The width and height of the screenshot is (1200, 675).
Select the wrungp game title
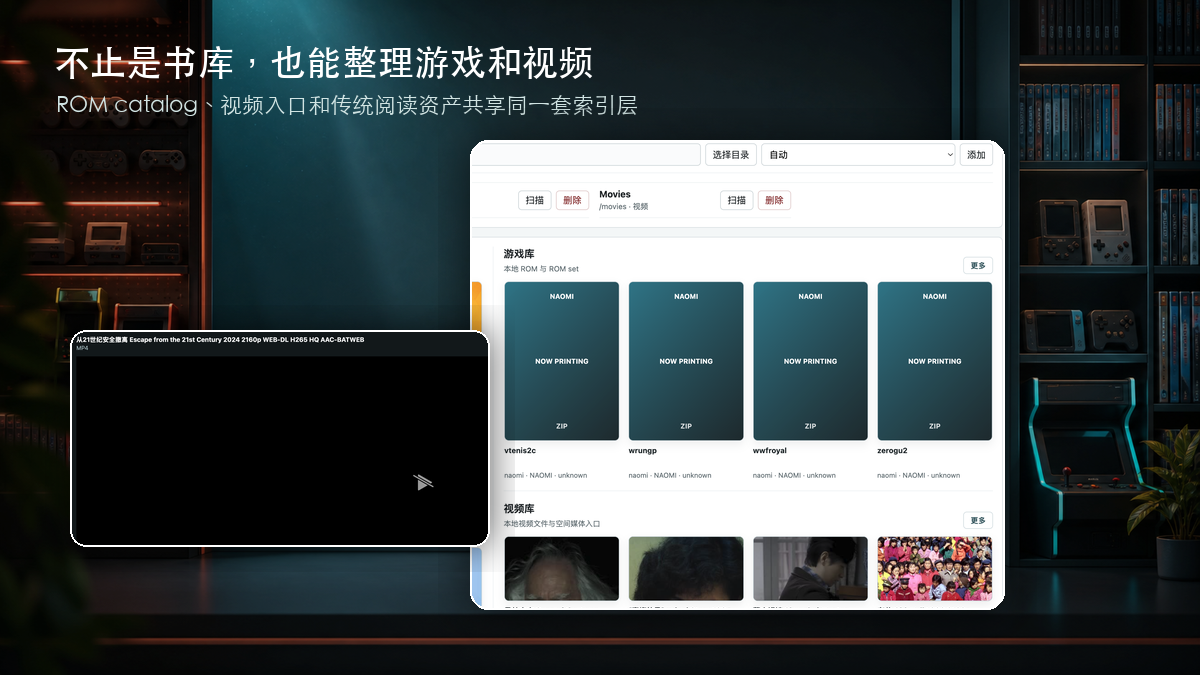tap(642, 451)
